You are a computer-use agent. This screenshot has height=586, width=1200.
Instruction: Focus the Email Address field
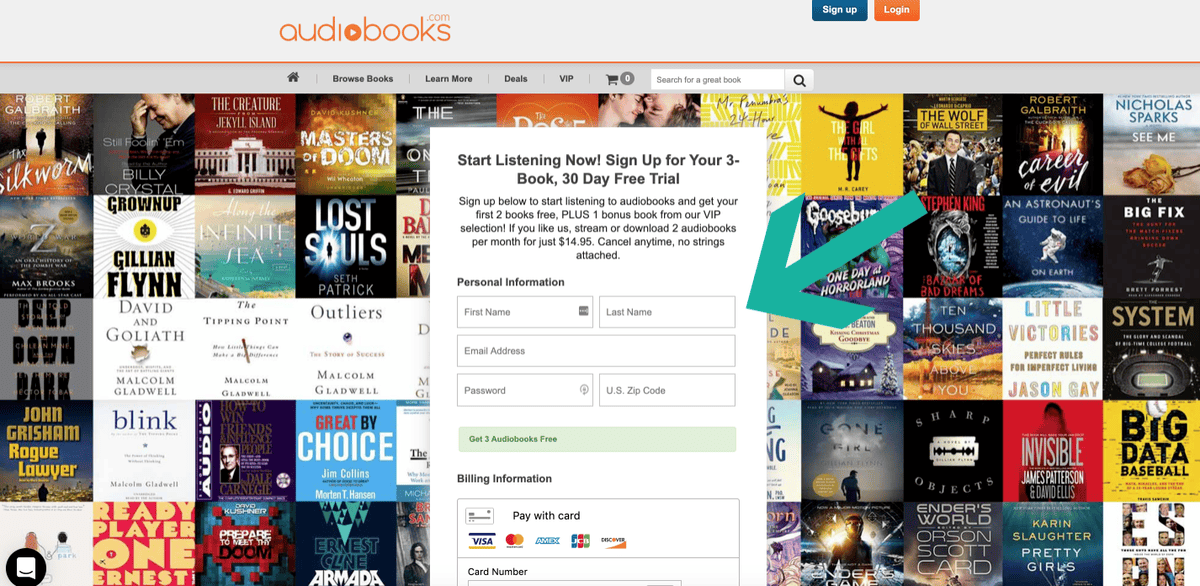(596, 351)
